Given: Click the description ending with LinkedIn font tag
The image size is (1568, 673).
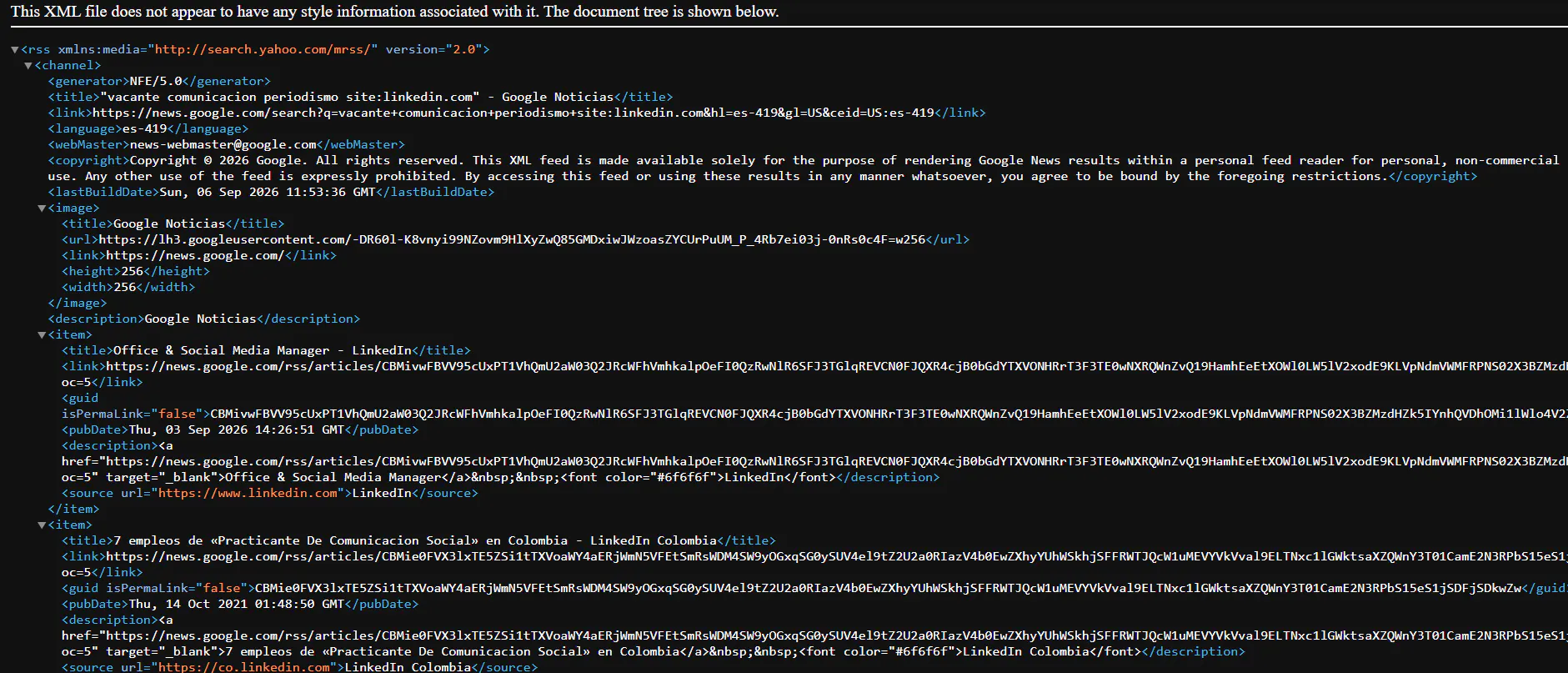Looking at the screenshot, I should (814, 462).
